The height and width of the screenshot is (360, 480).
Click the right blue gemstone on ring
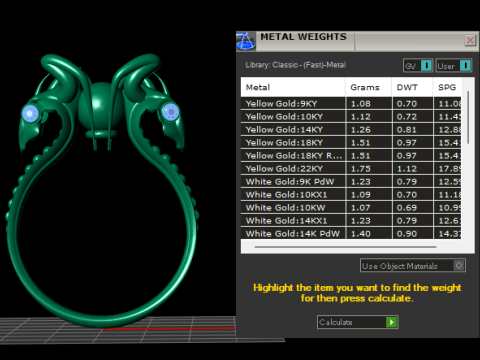tap(171, 112)
